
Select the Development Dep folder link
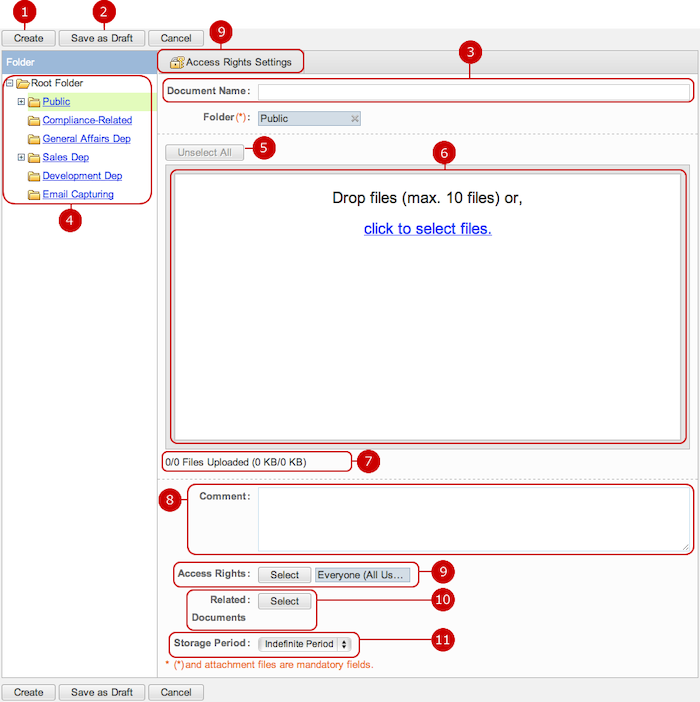point(82,176)
